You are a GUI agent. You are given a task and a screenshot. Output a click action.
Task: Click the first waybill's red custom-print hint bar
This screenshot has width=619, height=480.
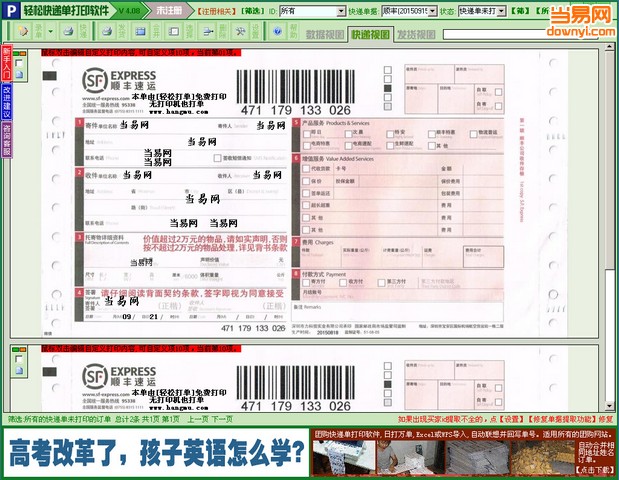(141, 52)
